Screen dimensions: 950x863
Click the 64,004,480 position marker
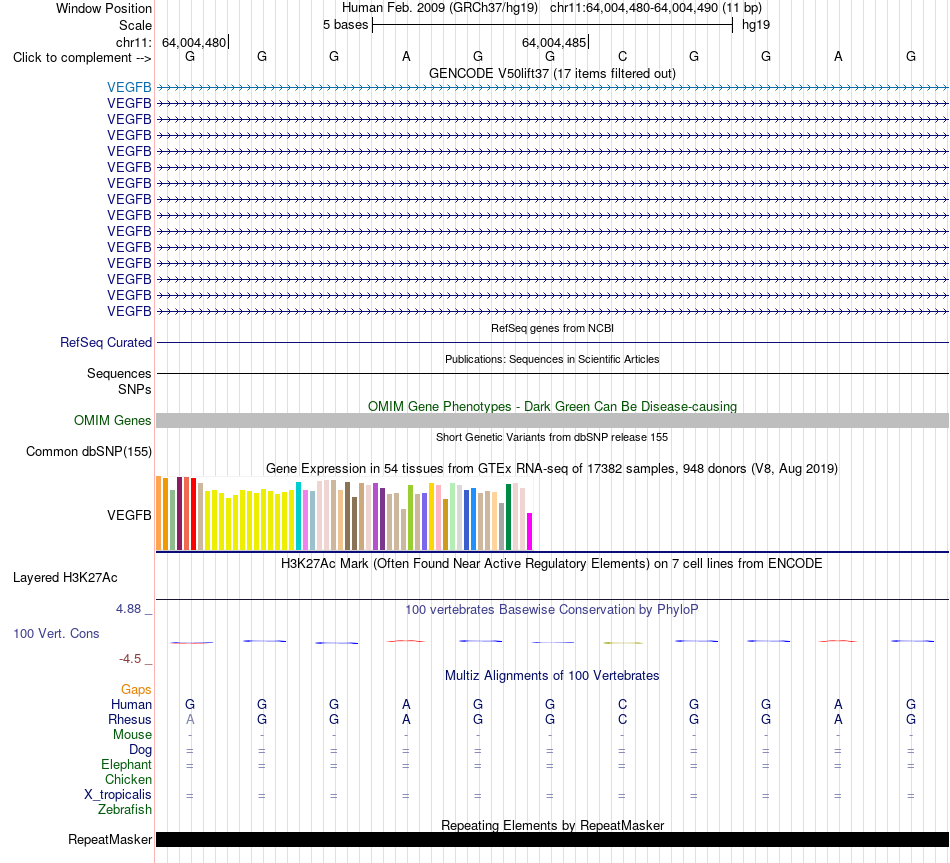pyautogui.click(x=194, y=42)
